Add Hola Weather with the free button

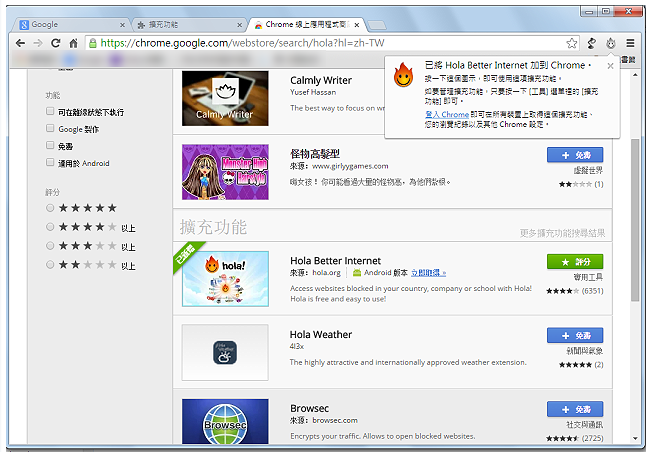[575, 336]
